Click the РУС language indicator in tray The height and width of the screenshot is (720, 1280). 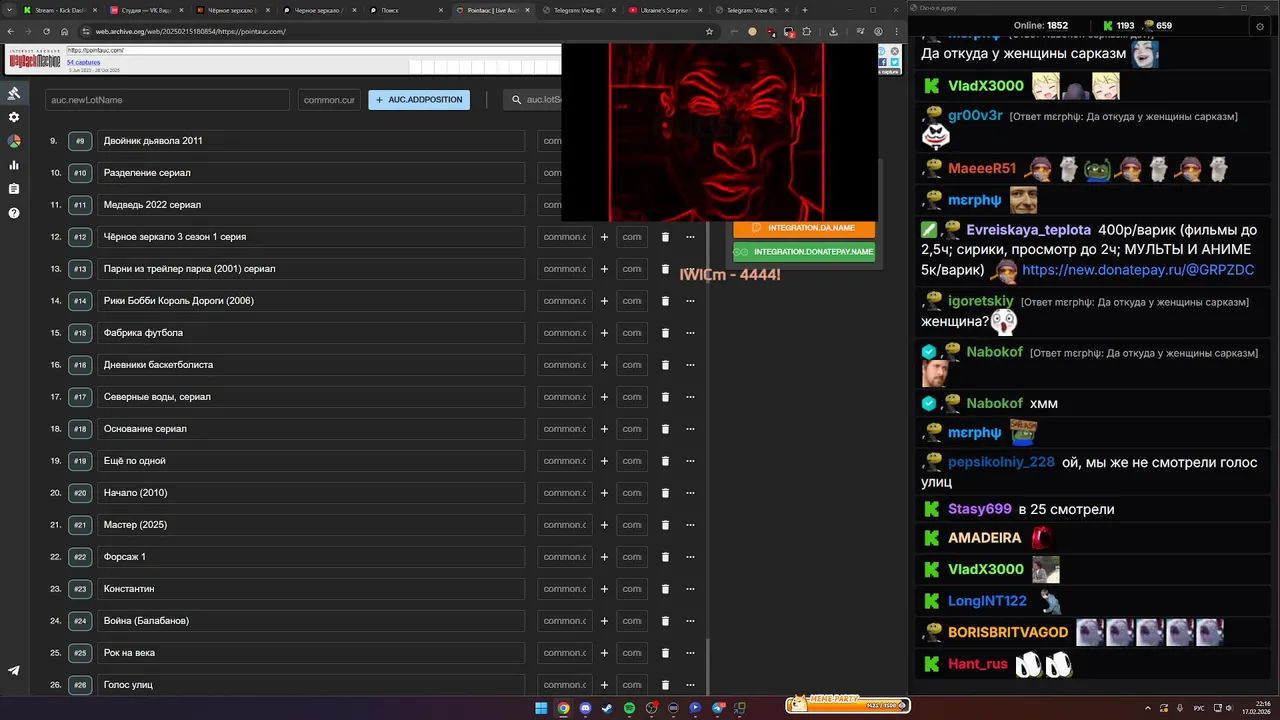pos(1199,708)
